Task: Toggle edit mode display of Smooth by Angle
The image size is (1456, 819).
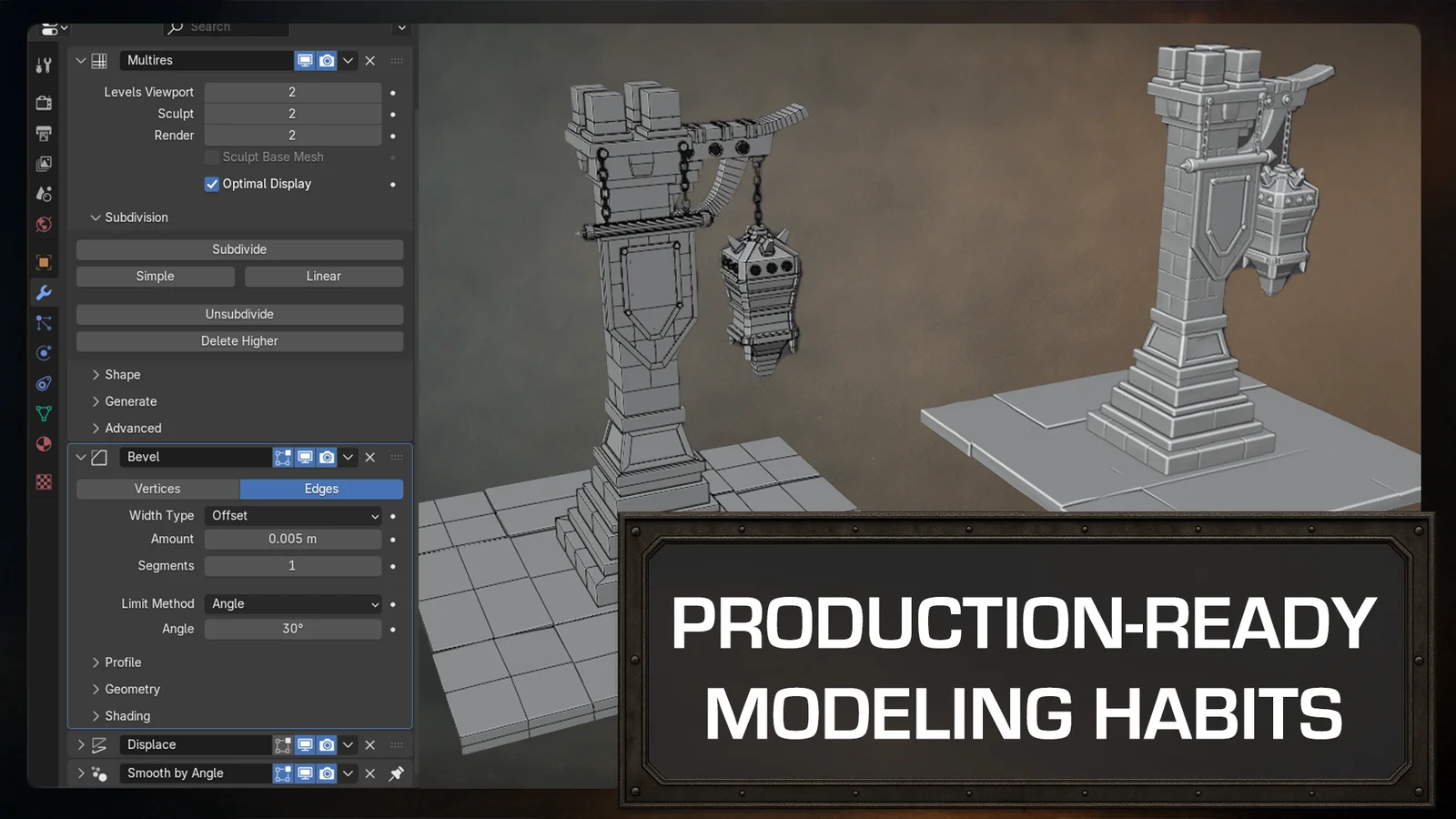Action: pyautogui.click(x=282, y=773)
